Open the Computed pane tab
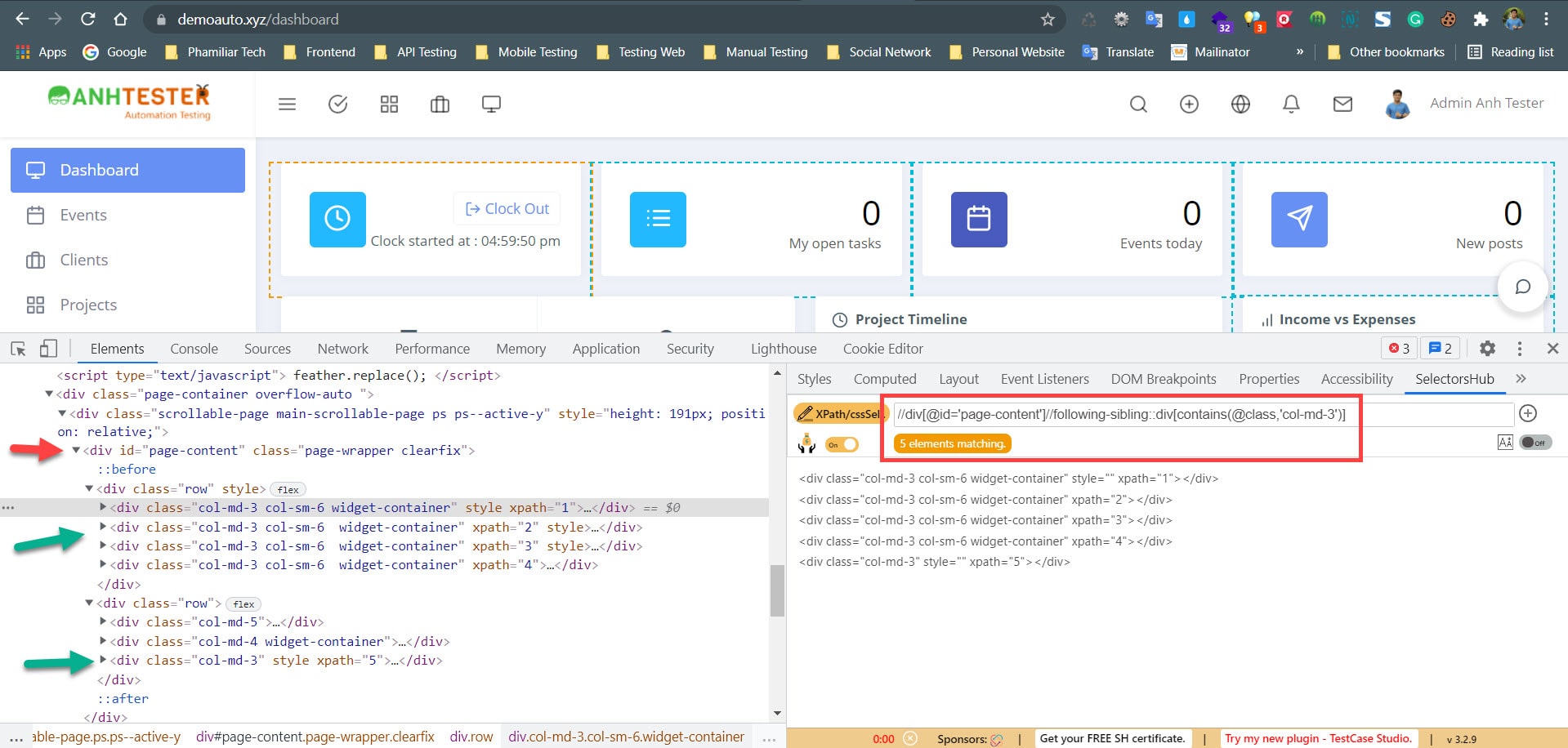Viewport: 1568px width, 748px height. pos(885,379)
